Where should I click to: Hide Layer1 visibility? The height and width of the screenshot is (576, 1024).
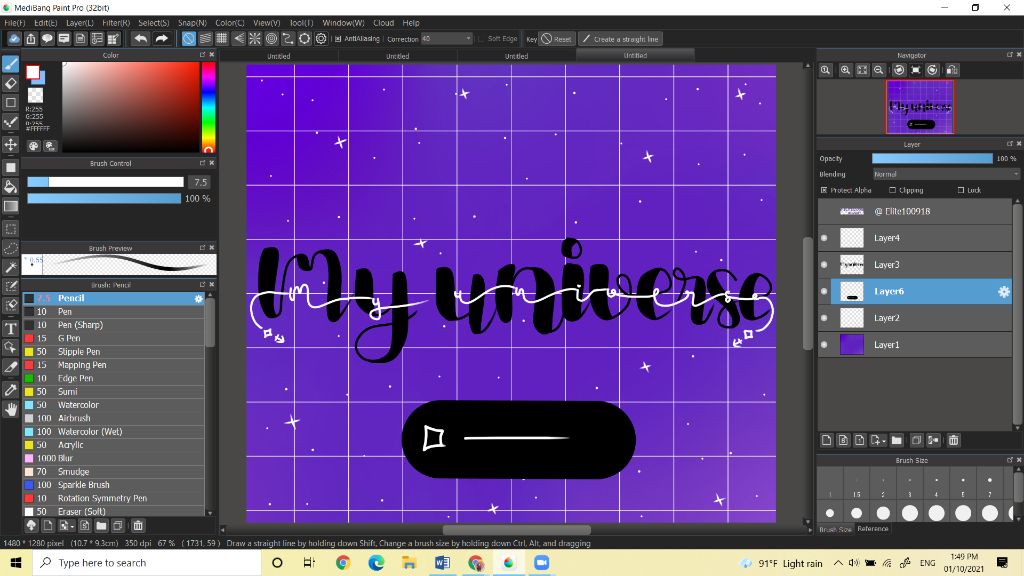[x=824, y=344]
